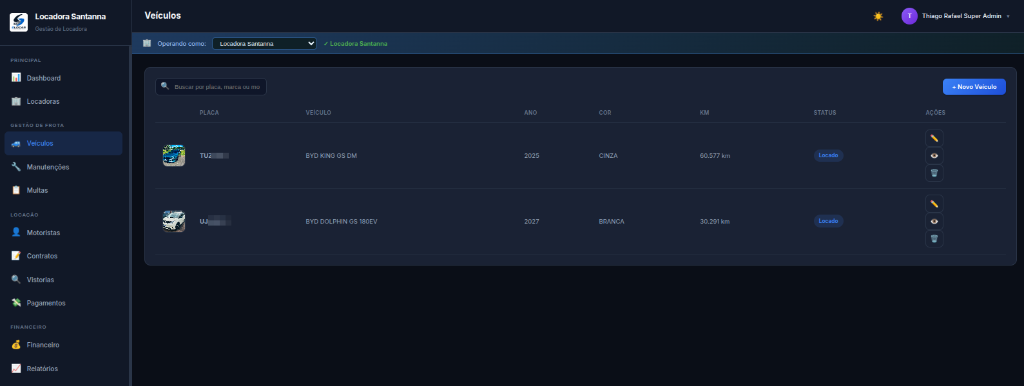This screenshot has height=386, width=1024.
Task: Open Multas section
Action: point(63,190)
